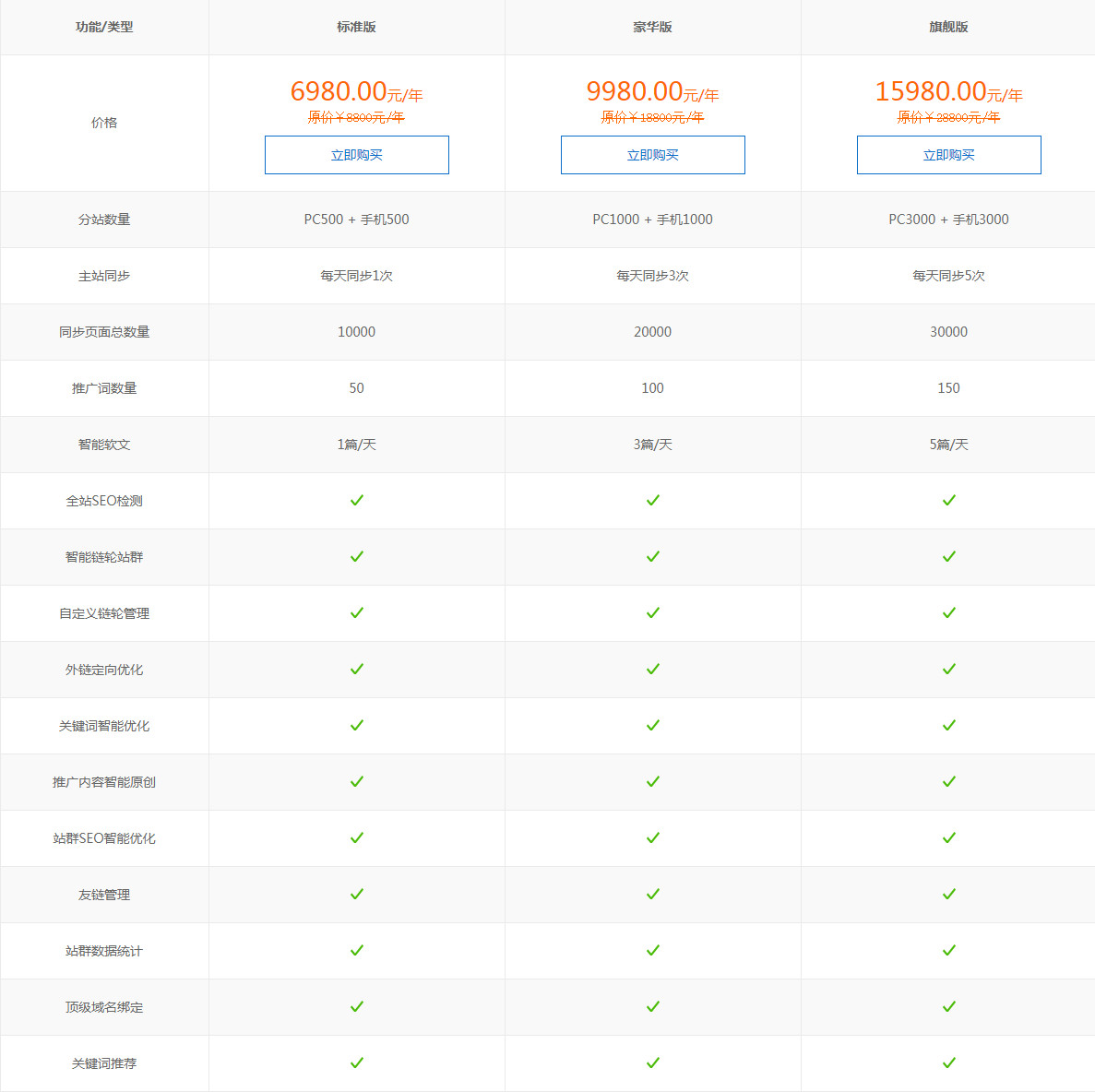This screenshot has height=1092, width=1095.
Task: Click 全站SEO检测 checkmark in 标准版 column
Action: (x=356, y=500)
